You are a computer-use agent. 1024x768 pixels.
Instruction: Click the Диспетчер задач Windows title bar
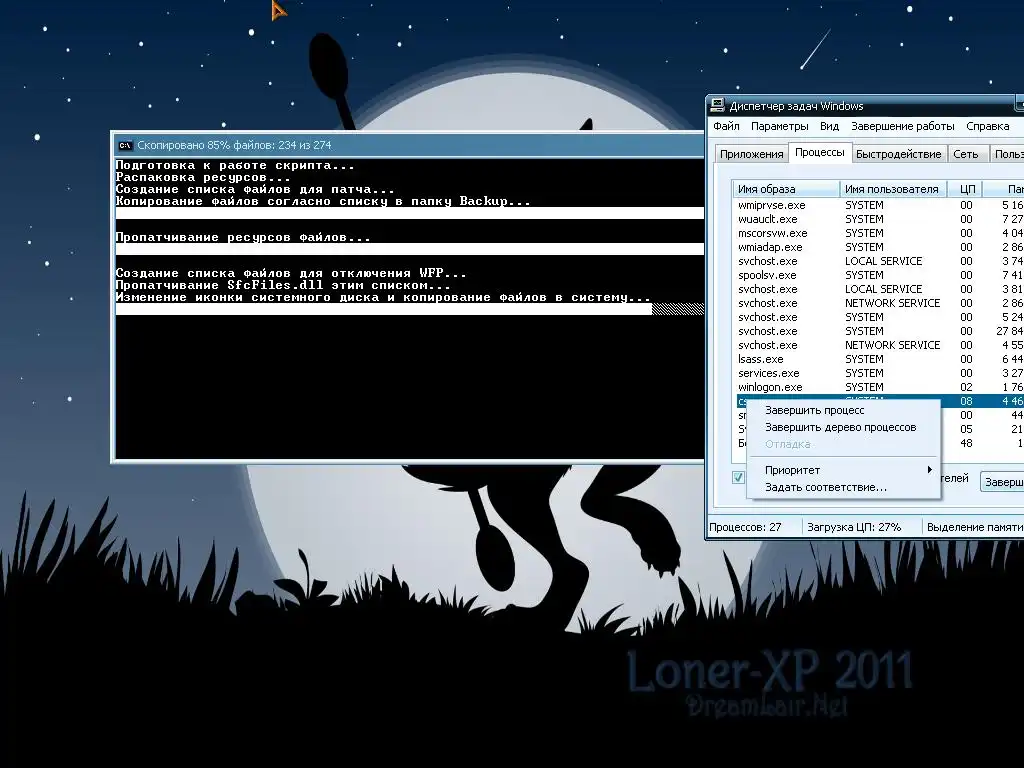(865, 106)
